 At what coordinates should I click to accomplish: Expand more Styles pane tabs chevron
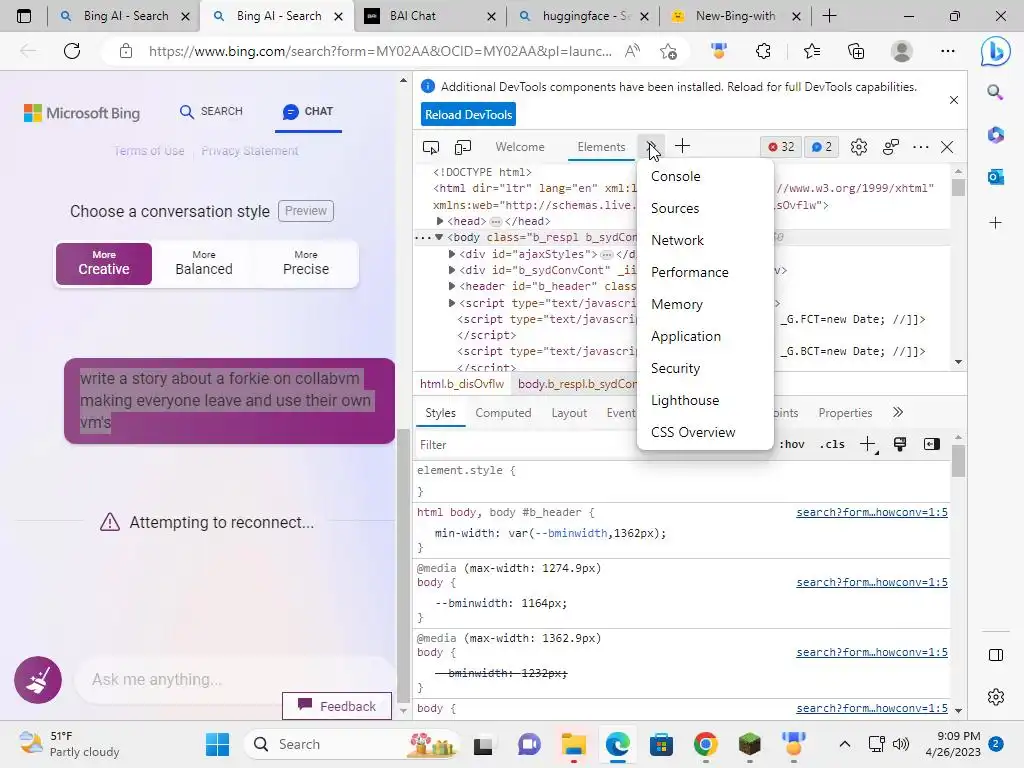[x=898, y=412]
